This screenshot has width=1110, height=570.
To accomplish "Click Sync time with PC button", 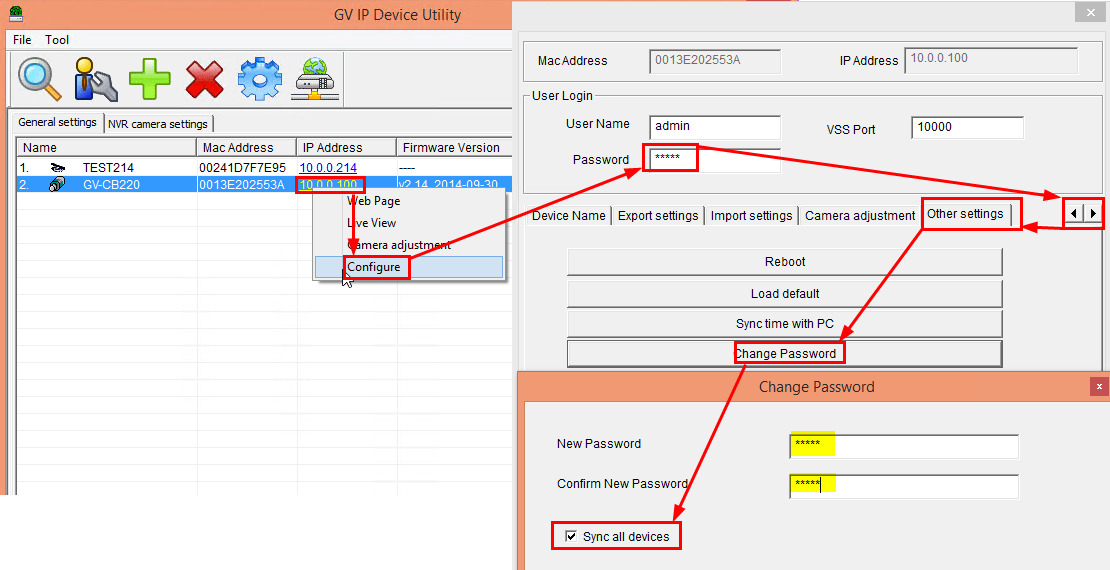I will [785, 324].
